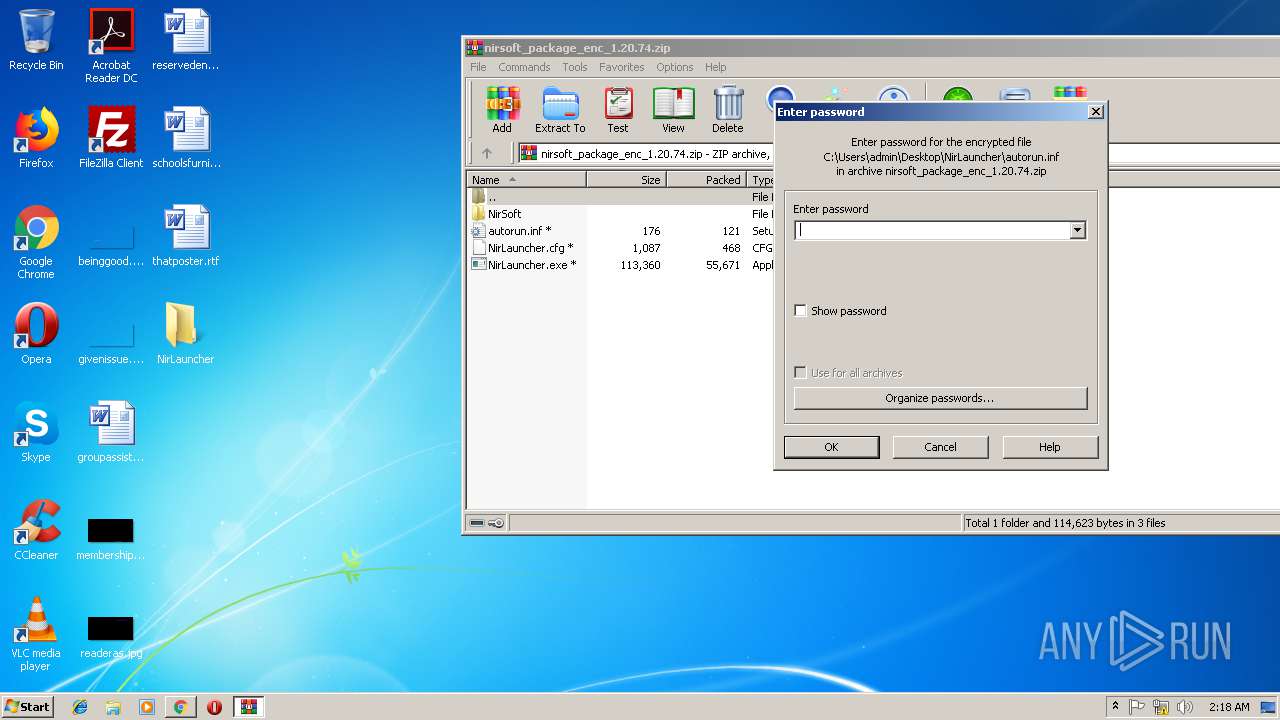Open Recycle Bin desktop icon
The height and width of the screenshot is (720, 1280).
click(x=36, y=40)
